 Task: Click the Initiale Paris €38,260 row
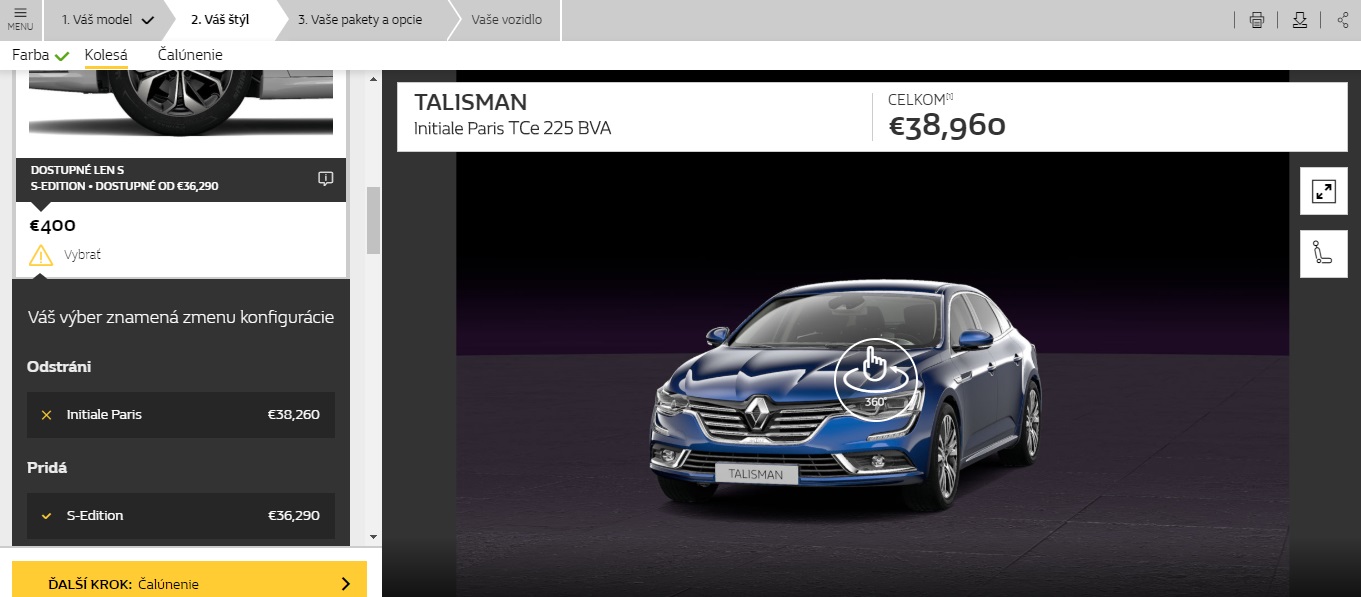(181, 414)
